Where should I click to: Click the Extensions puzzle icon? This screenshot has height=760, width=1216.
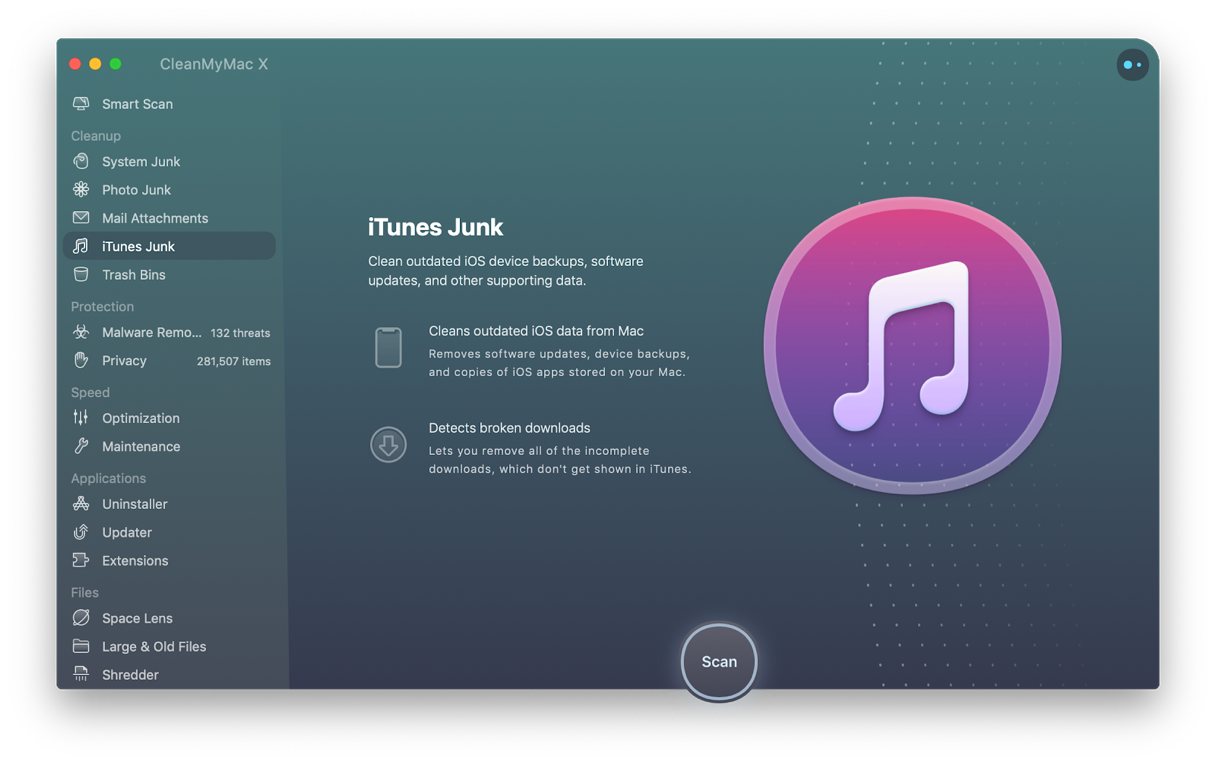[x=81, y=560]
